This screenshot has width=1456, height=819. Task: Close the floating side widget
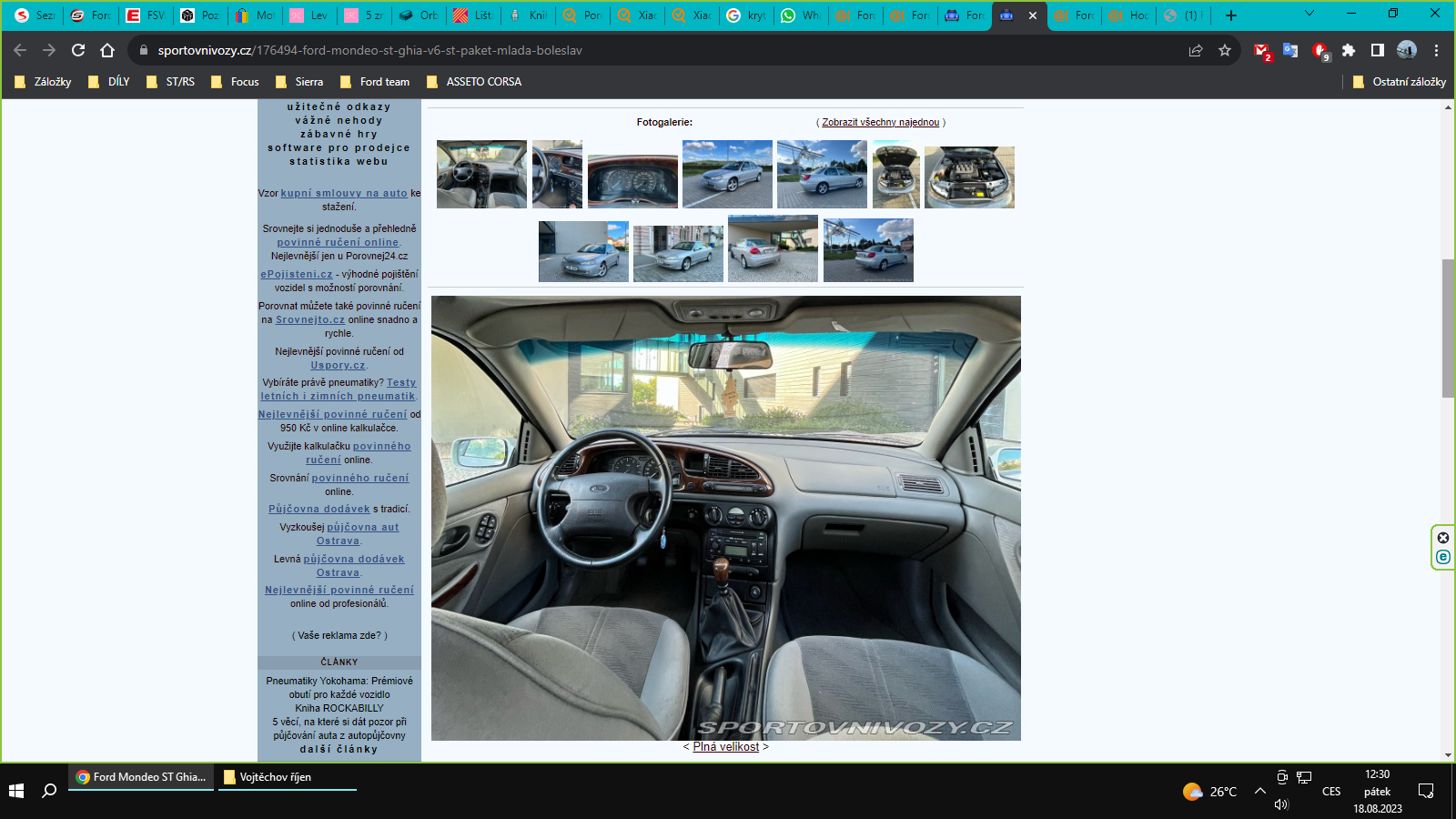(x=1443, y=538)
